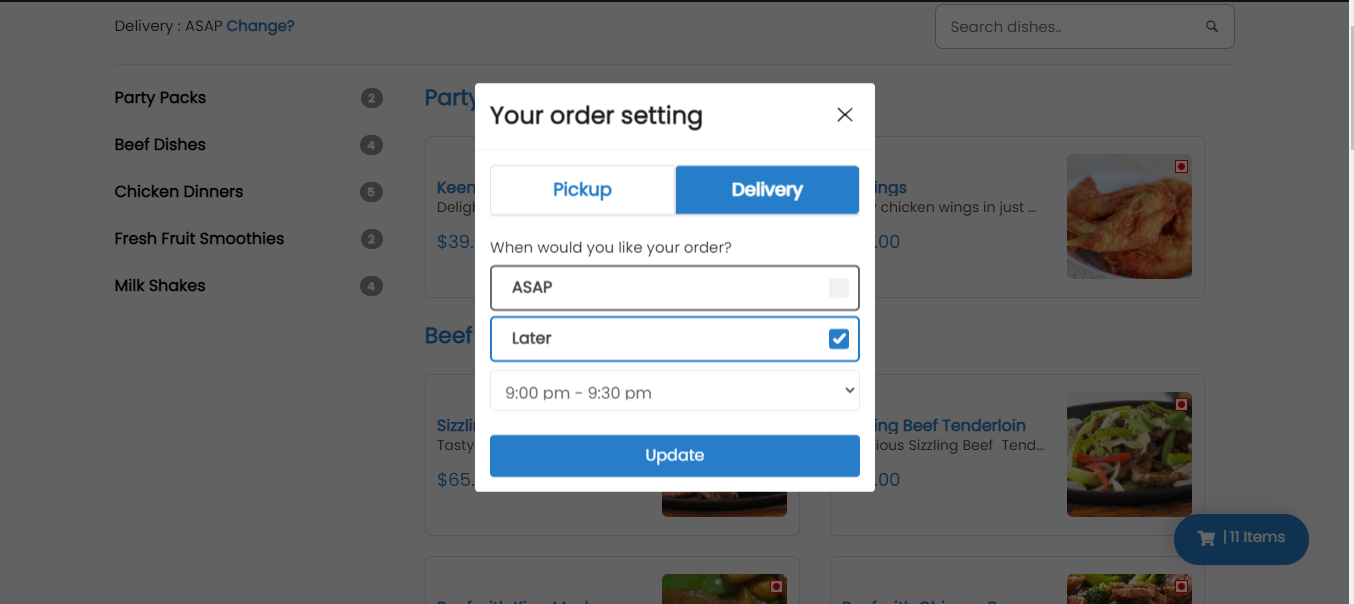
Task: Click the Milk Shakes count badge
Action: (371, 286)
